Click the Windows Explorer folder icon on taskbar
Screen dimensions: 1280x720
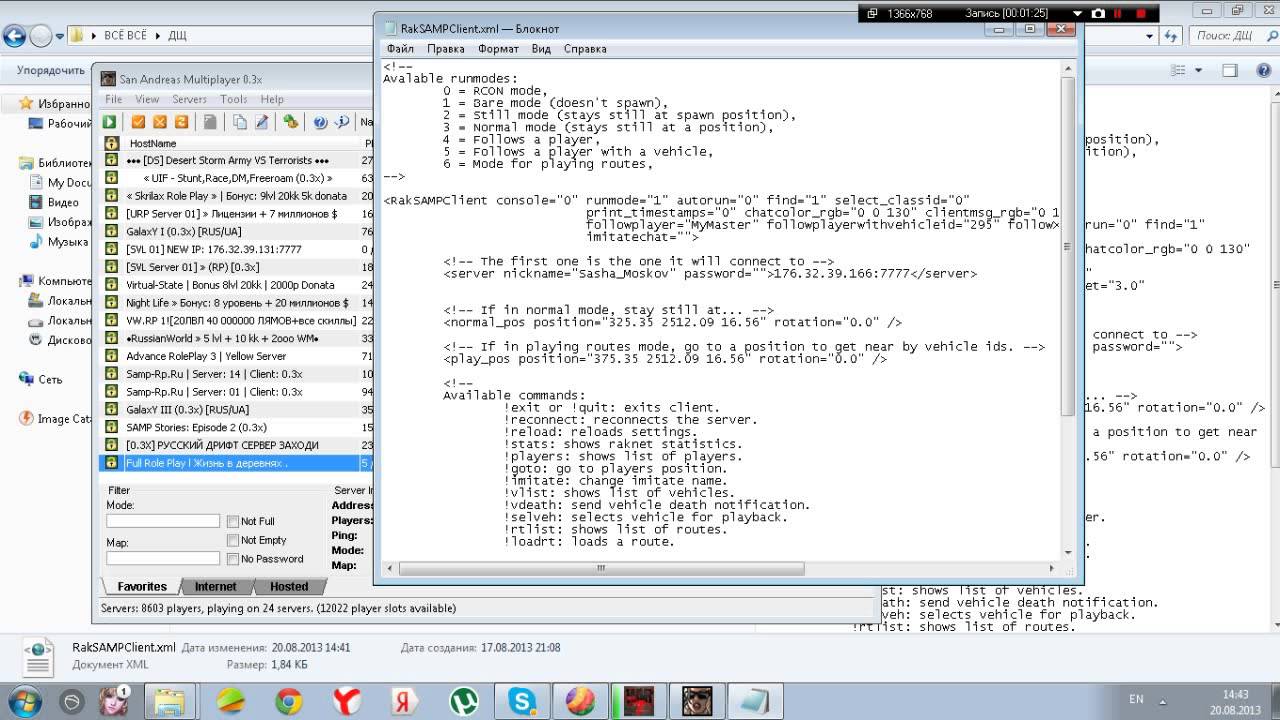click(x=172, y=700)
